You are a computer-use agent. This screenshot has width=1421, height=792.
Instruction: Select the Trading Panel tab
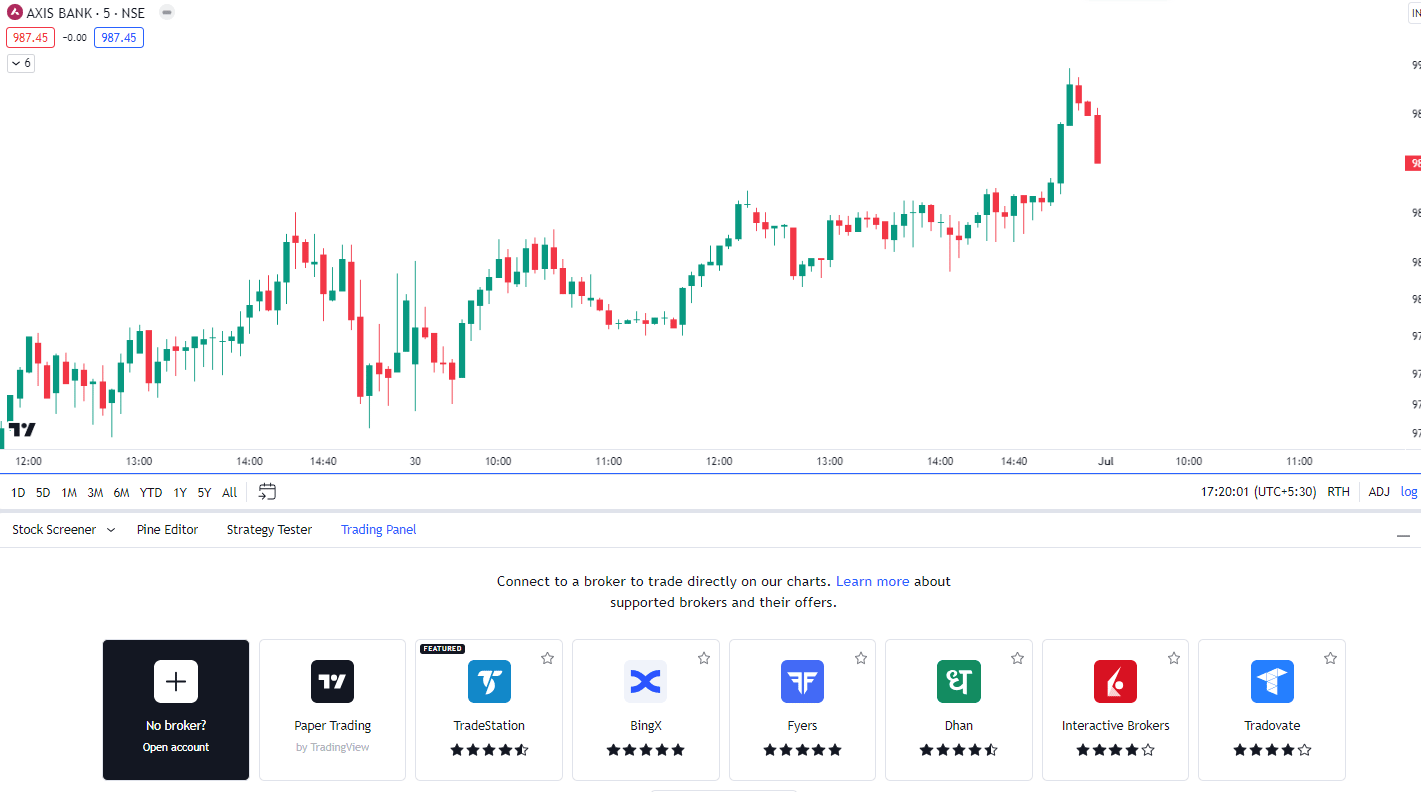(378, 530)
